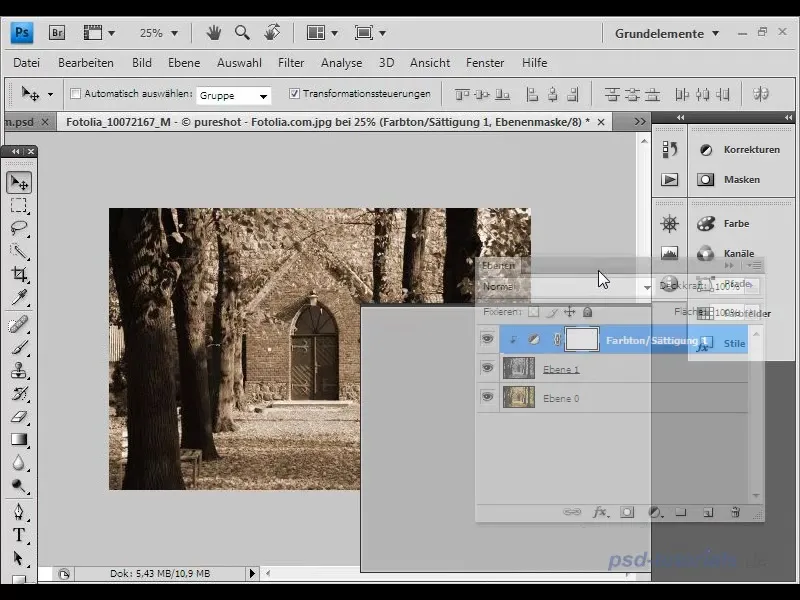
Task: Hide the Ebene 1 layer
Action: tap(487, 368)
